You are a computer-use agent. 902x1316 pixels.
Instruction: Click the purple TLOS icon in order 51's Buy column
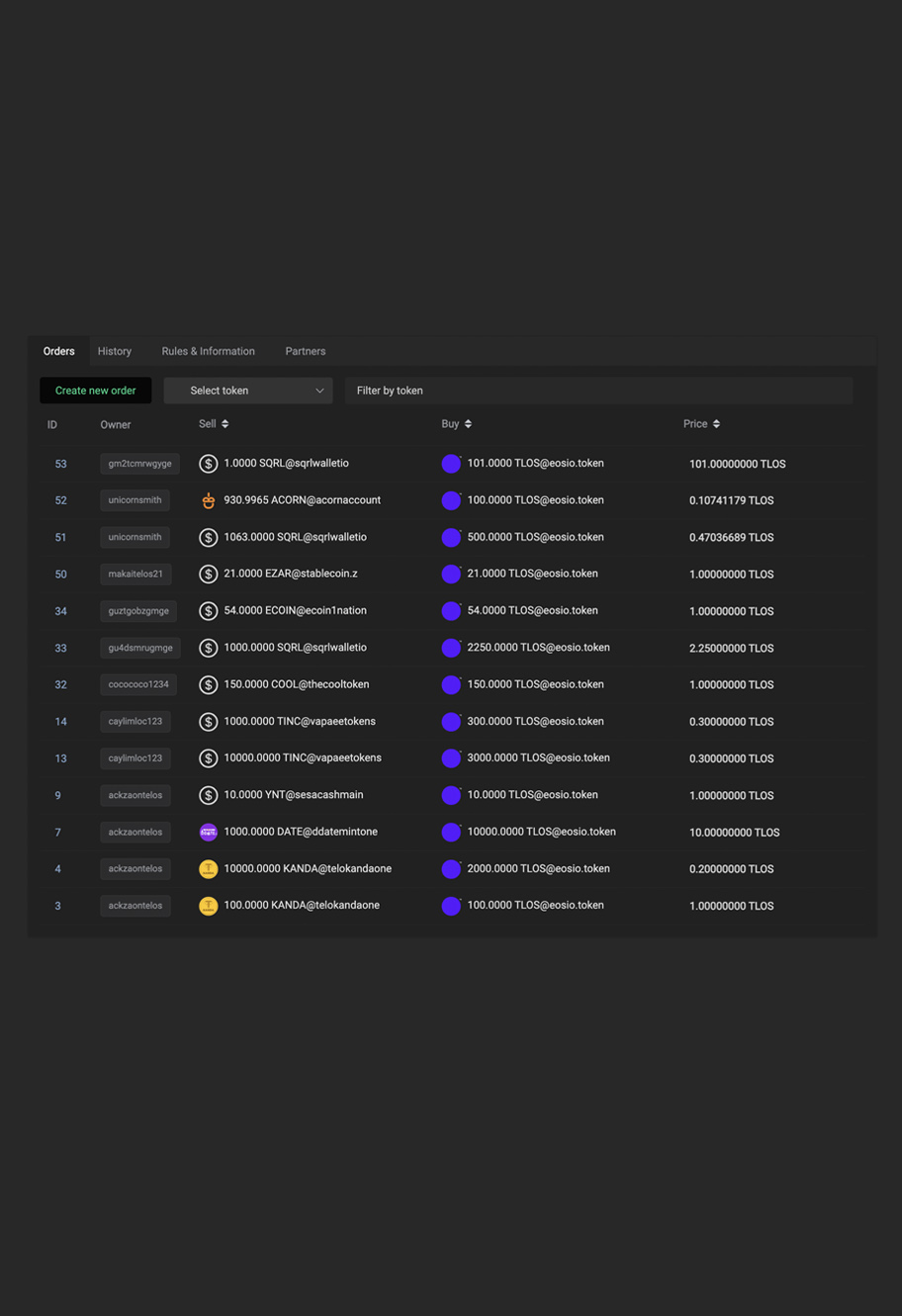(452, 537)
